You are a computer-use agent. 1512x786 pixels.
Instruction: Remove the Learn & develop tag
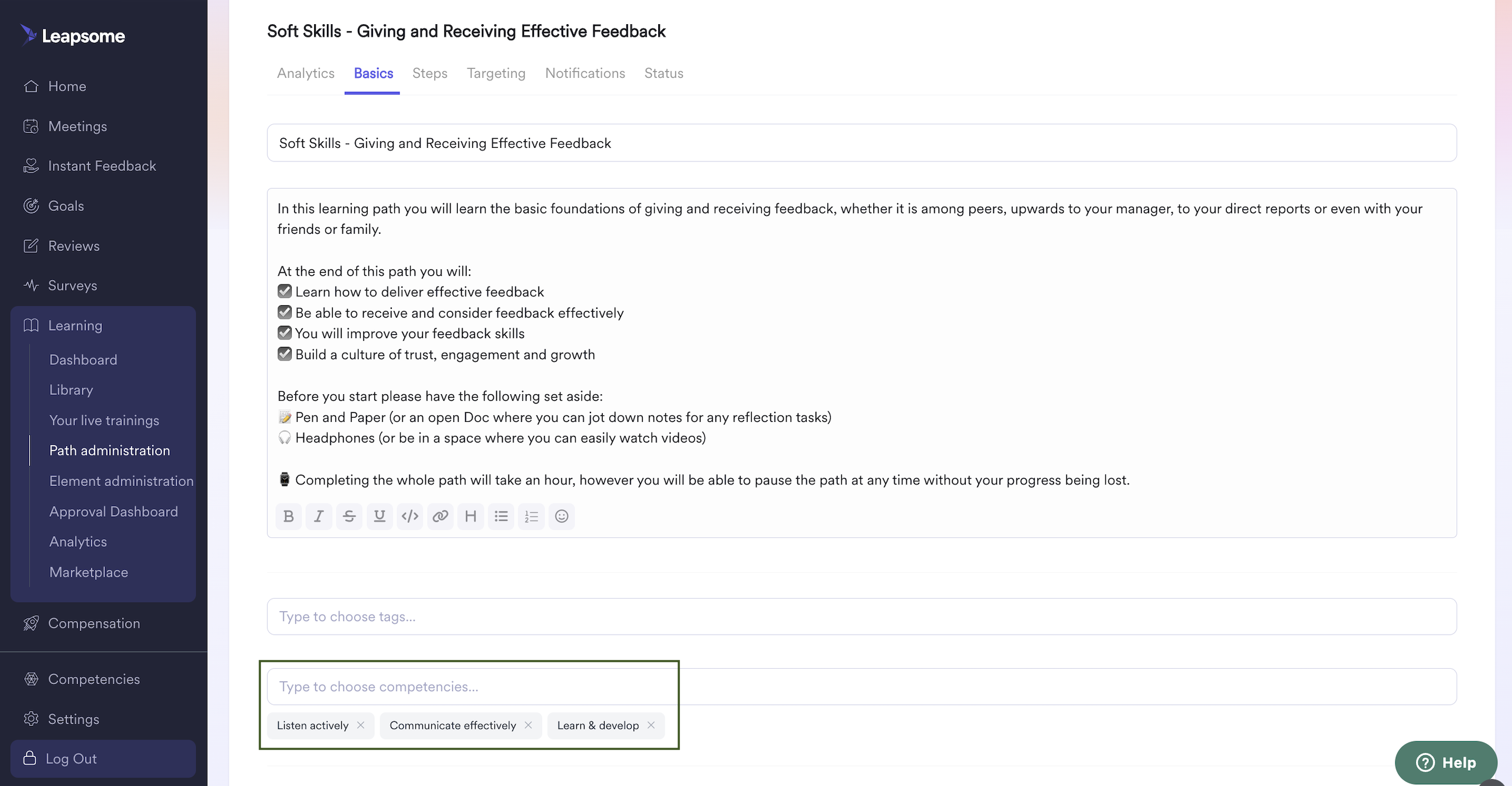[651, 725]
